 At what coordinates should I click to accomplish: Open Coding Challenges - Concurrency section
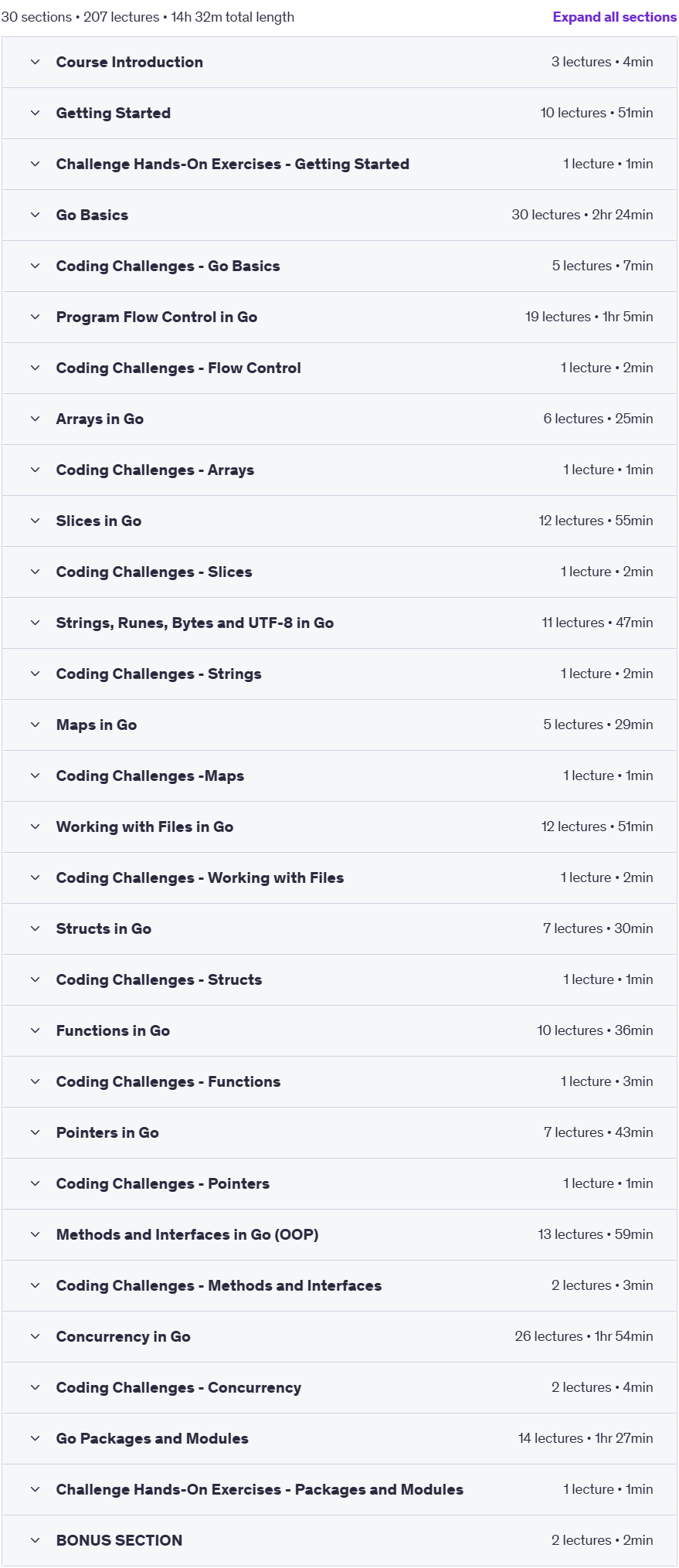[x=339, y=1387]
